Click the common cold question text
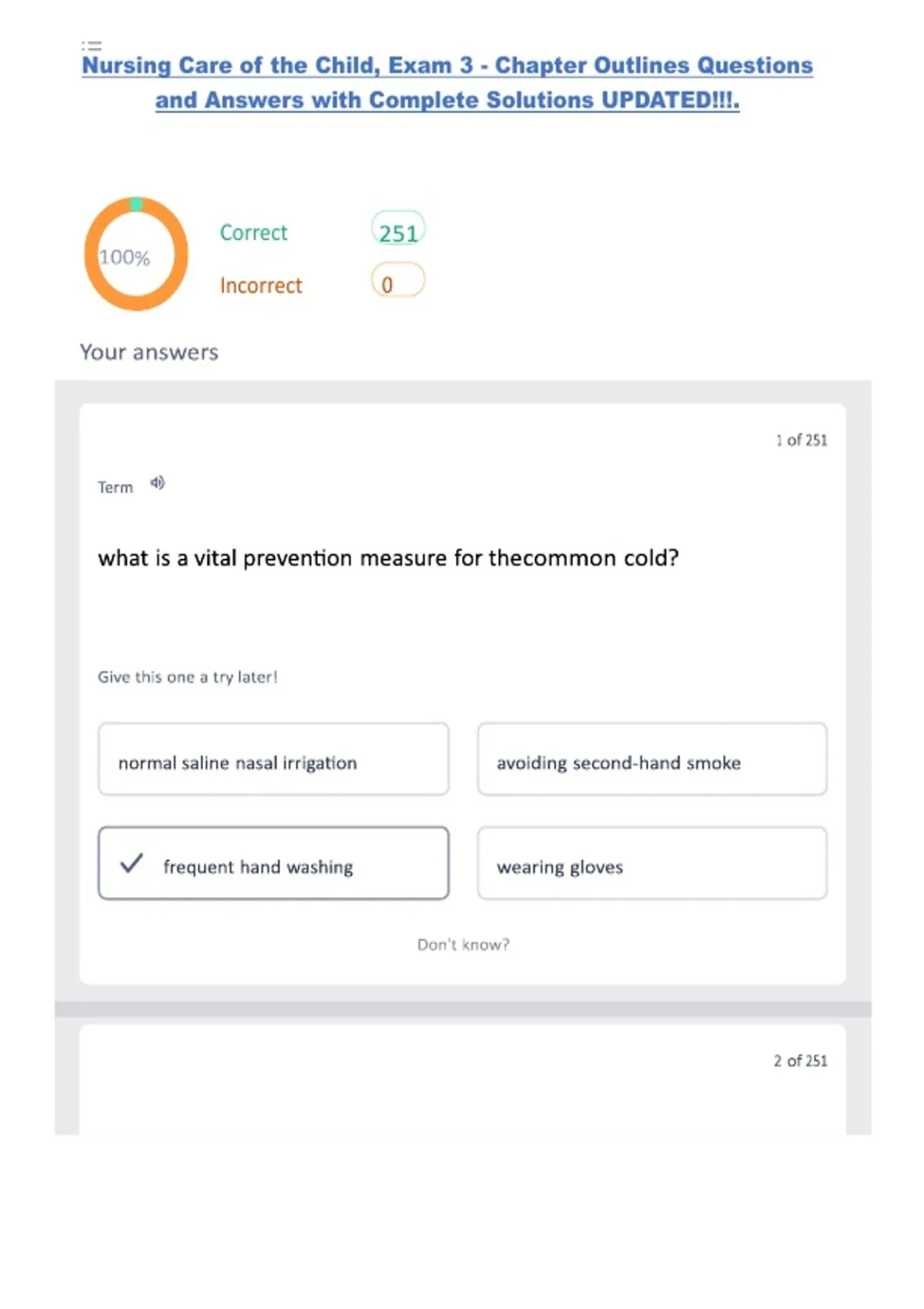924x1309 pixels. pyautogui.click(x=388, y=557)
